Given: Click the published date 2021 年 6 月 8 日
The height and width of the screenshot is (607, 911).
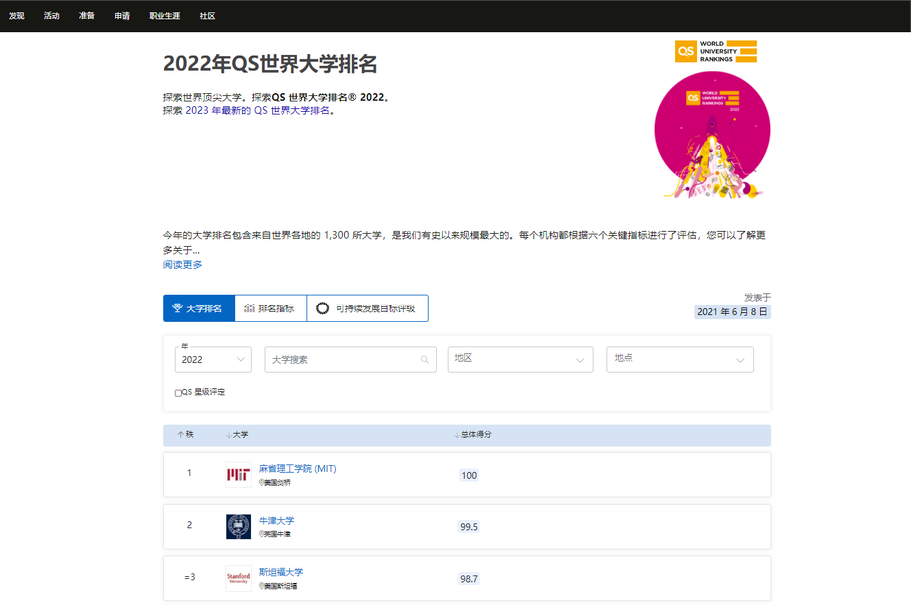Looking at the screenshot, I should [x=732, y=312].
